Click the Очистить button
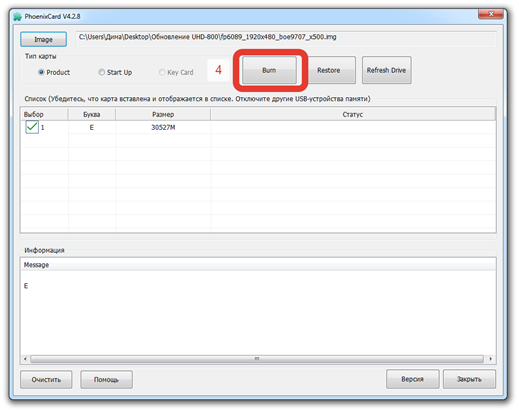This screenshot has height=412, width=519. (x=46, y=379)
